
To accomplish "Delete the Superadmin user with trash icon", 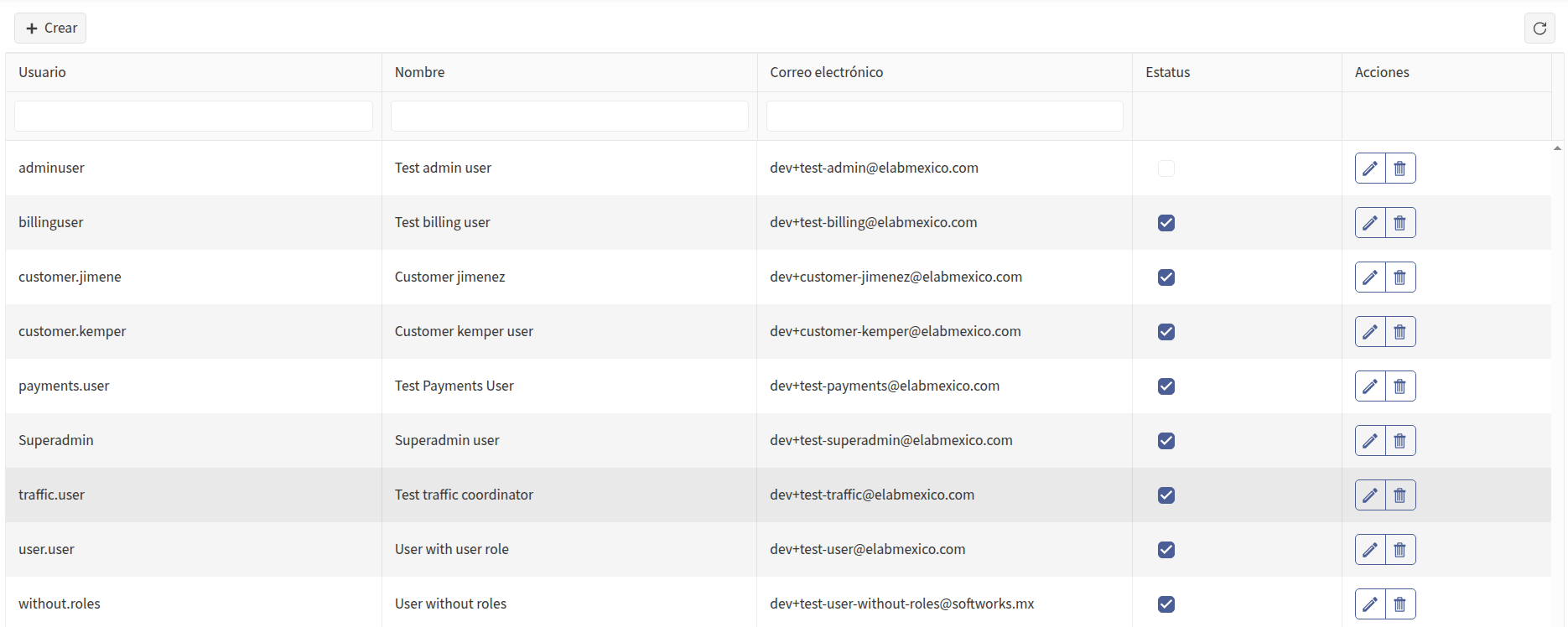I will (1400, 441).
